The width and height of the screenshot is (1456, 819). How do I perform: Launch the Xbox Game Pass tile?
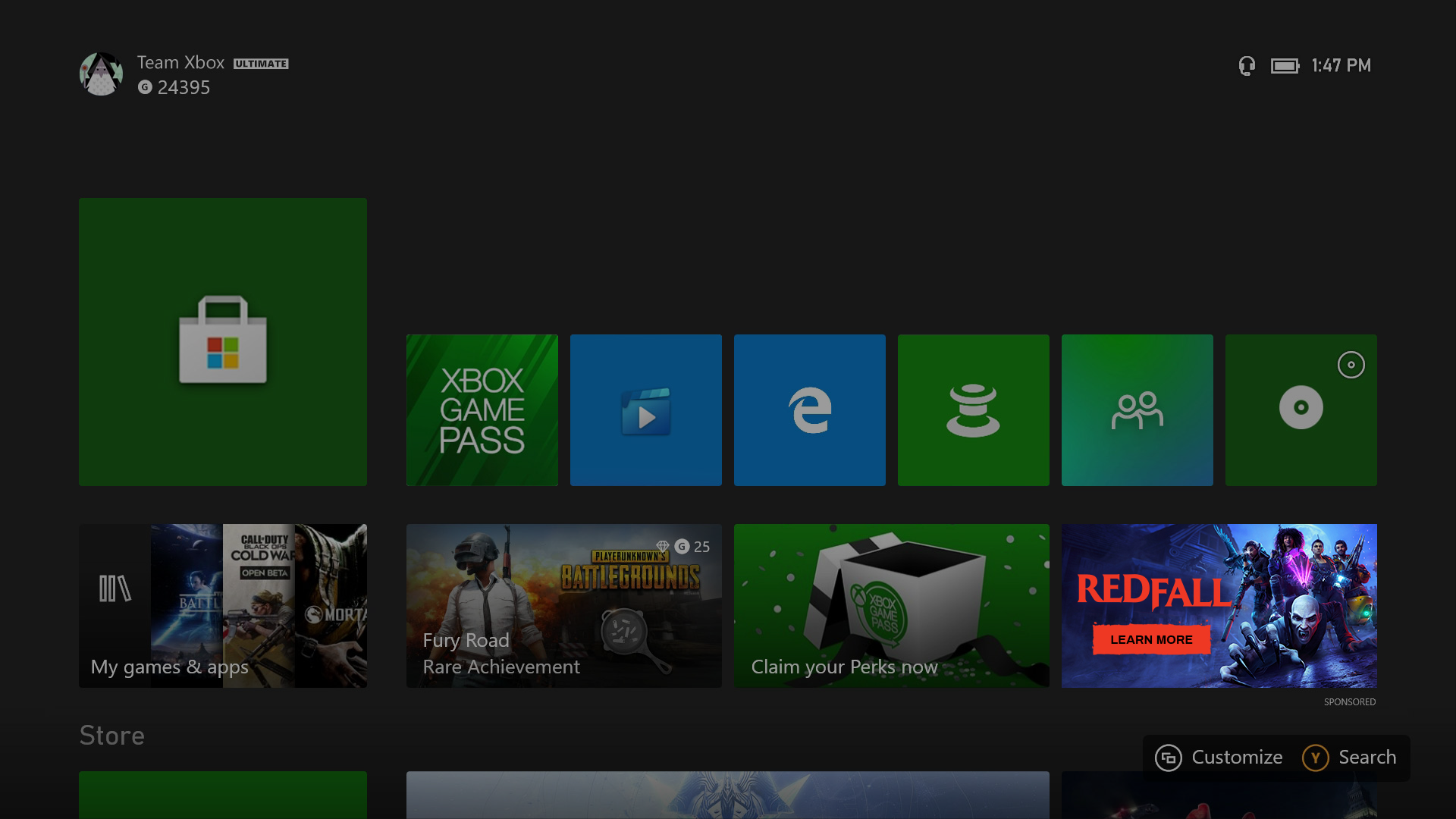coord(482,409)
